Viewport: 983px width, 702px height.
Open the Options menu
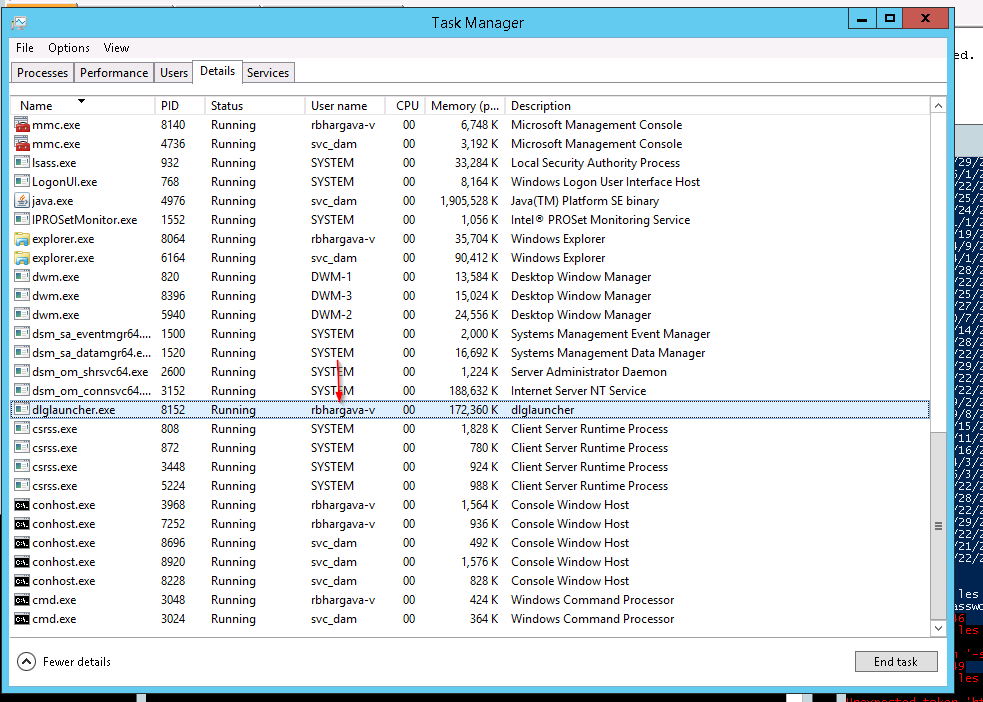[x=69, y=48]
